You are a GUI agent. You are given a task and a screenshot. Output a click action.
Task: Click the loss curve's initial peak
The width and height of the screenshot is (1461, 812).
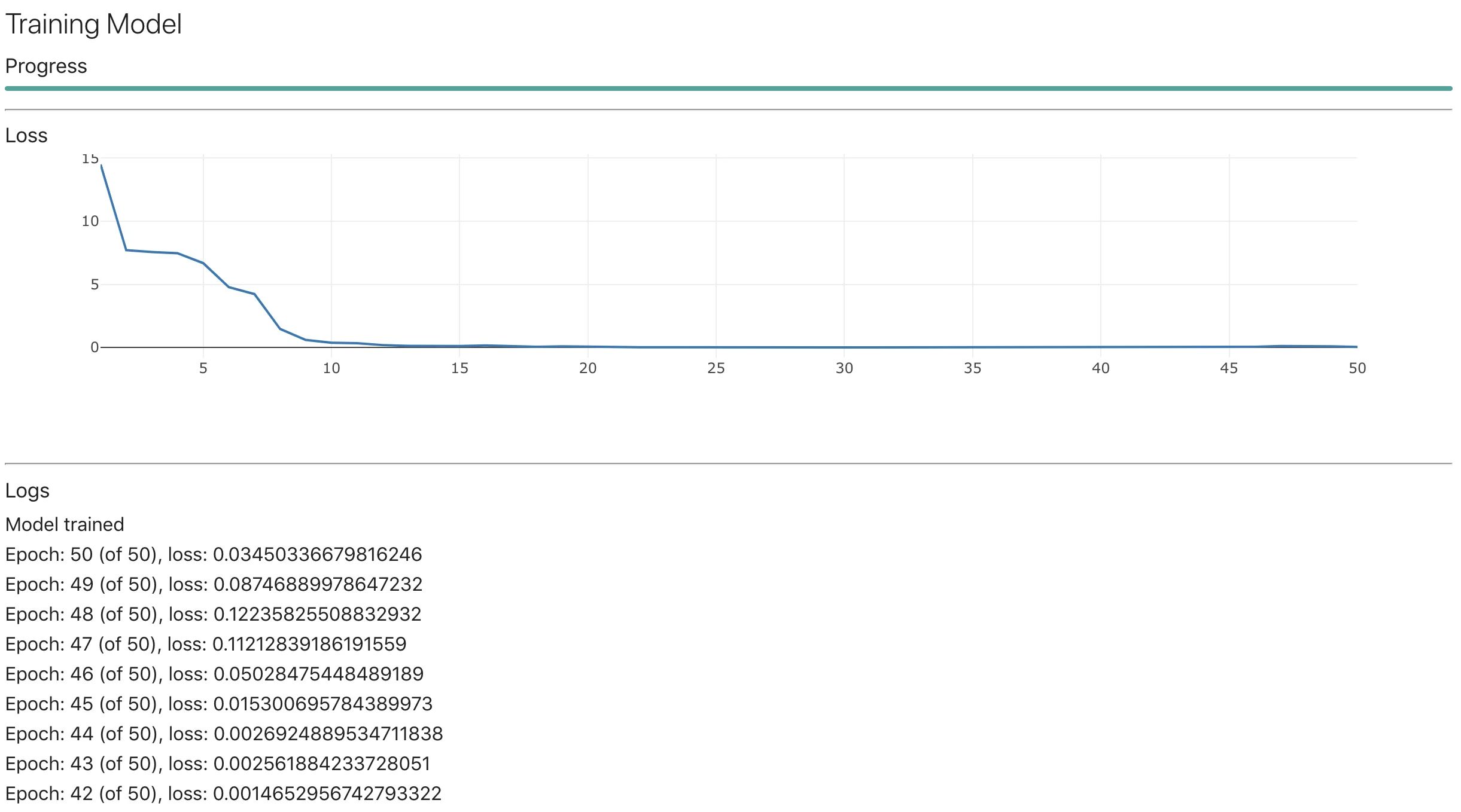102,166
